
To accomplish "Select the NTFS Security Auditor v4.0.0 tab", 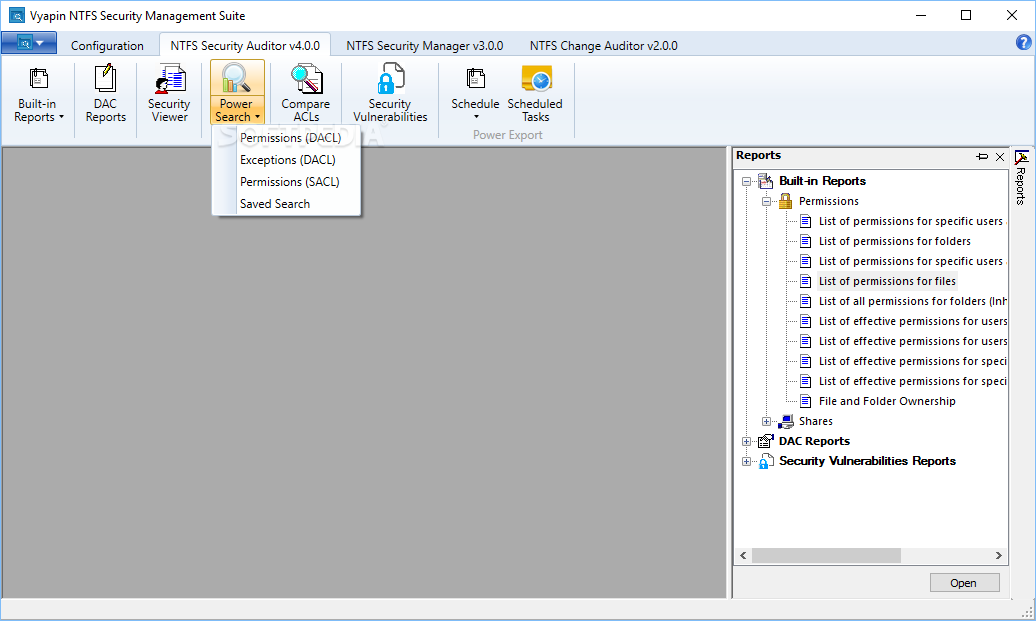I will pyautogui.click(x=245, y=46).
